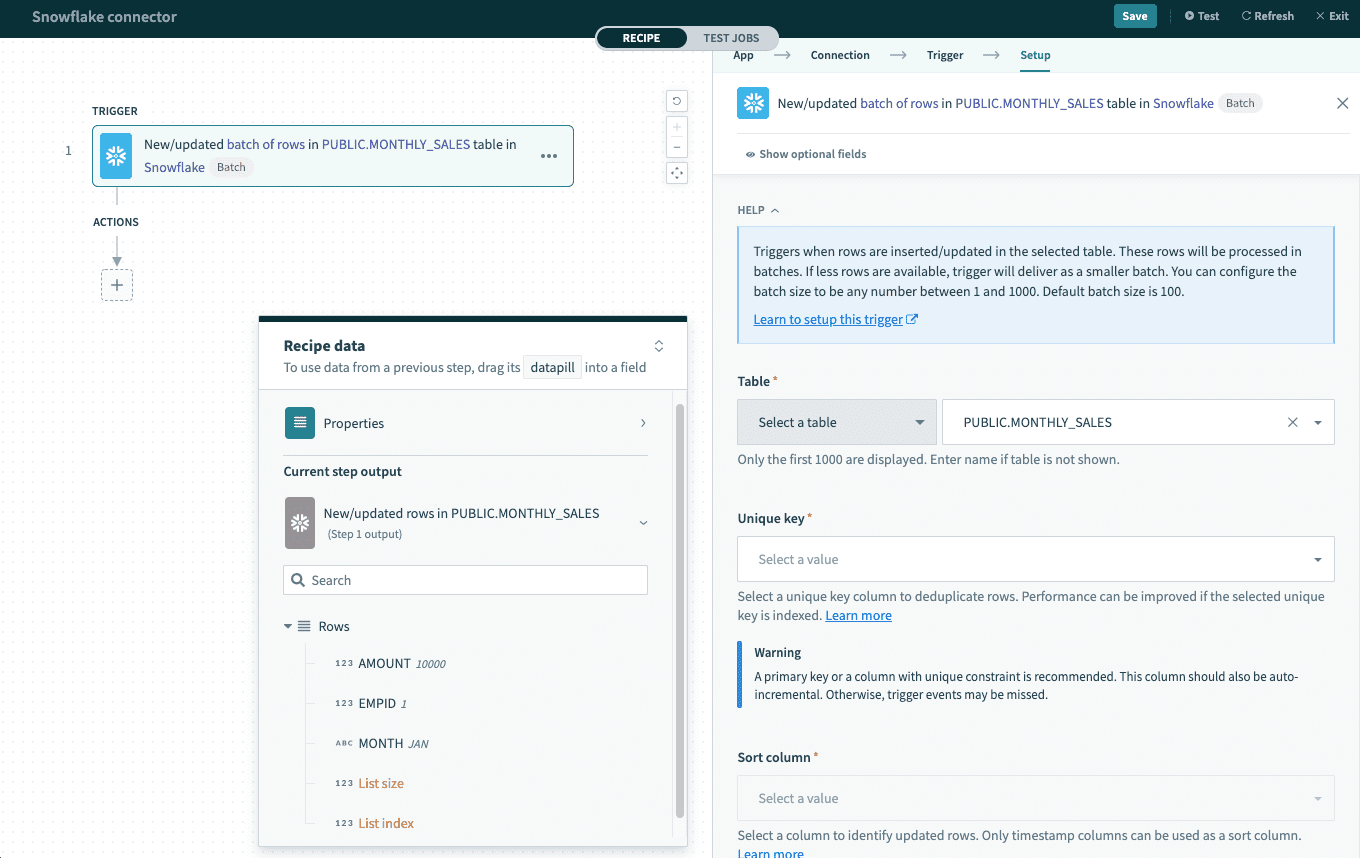Click the canvas zoom out button
This screenshot has height=858, width=1360.
pyautogui.click(x=677, y=148)
